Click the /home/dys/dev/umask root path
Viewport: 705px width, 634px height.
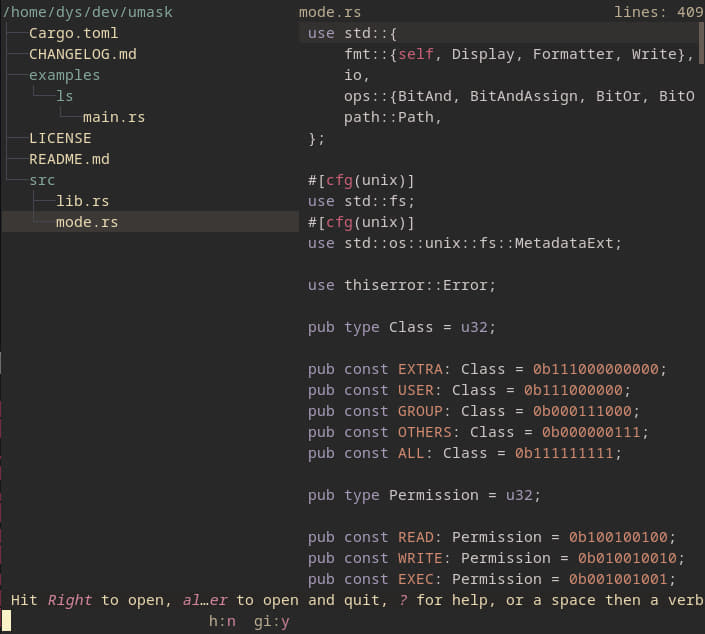[x=87, y=12]
